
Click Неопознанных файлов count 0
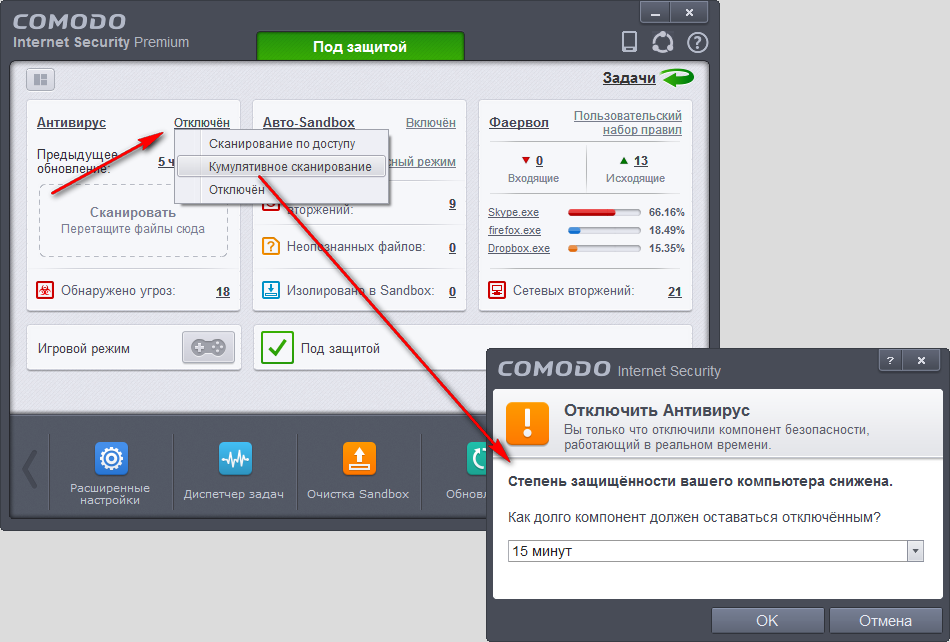452,247
